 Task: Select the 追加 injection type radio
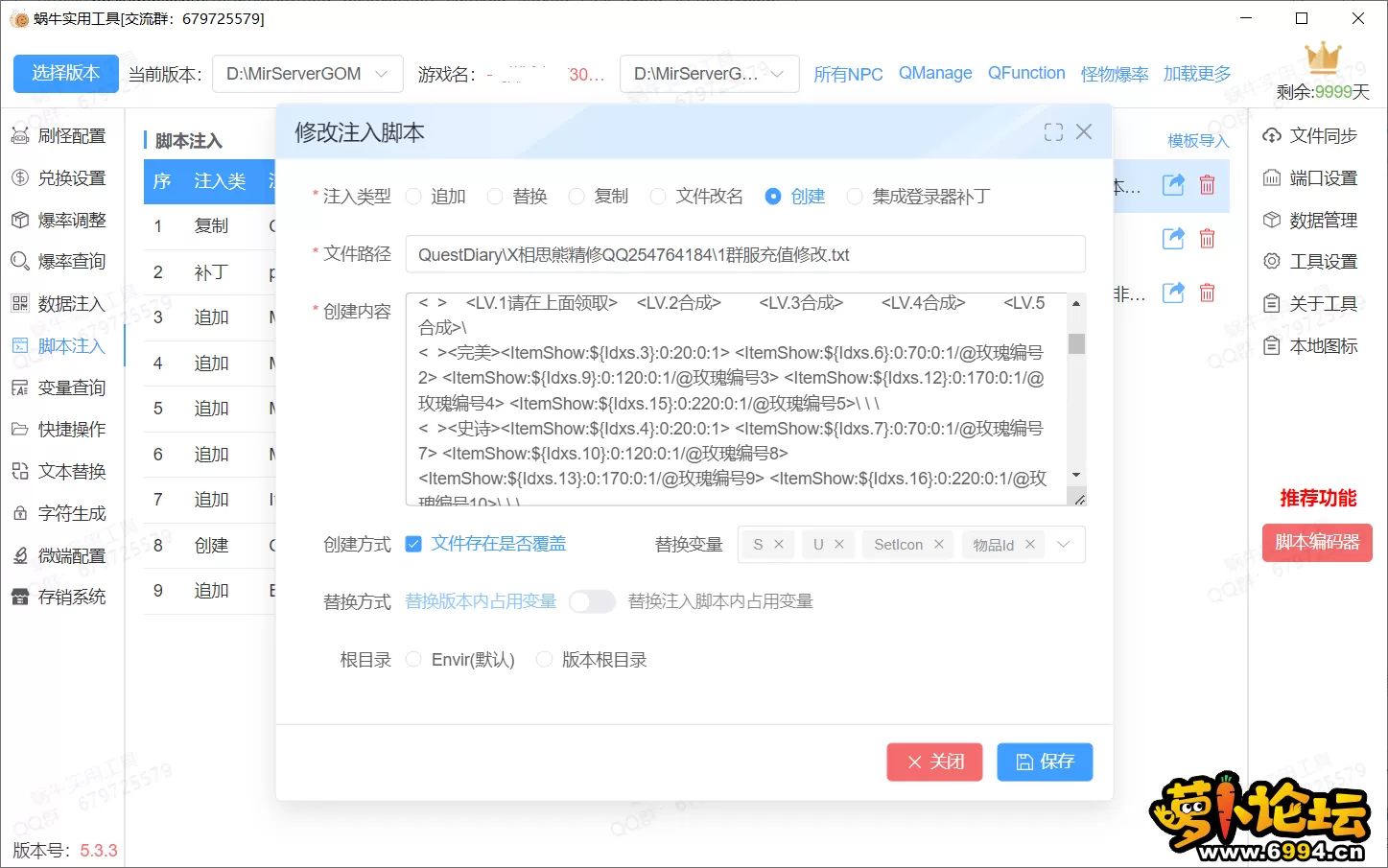click(x=413, y=197)
